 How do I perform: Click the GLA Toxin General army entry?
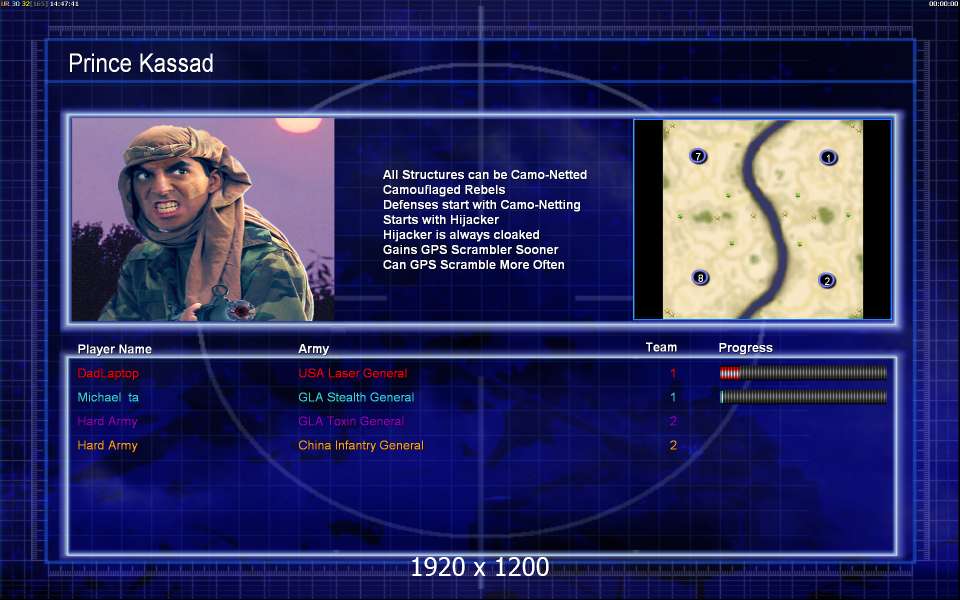351,421
